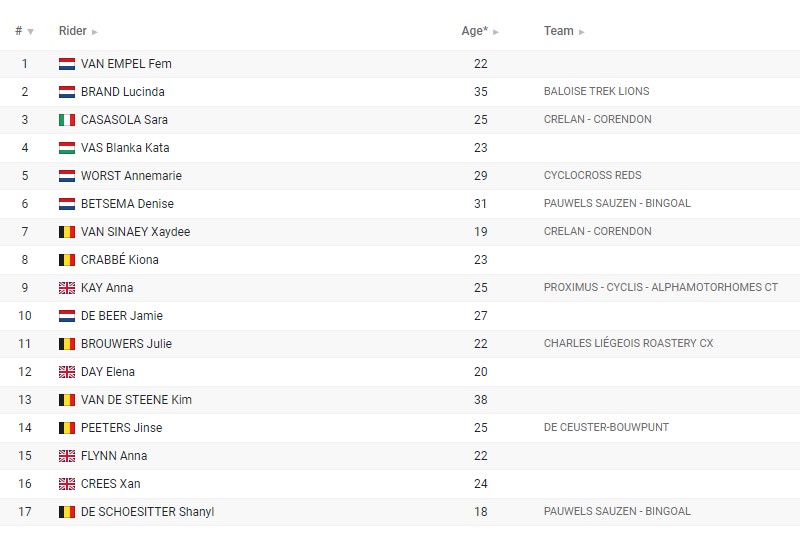This screenshot has height=533, width=800.
Task: Open PROXIMUS - CYCLIS - ALPHAMOTORHOMES CT team
Action: [x=661, y=287]
